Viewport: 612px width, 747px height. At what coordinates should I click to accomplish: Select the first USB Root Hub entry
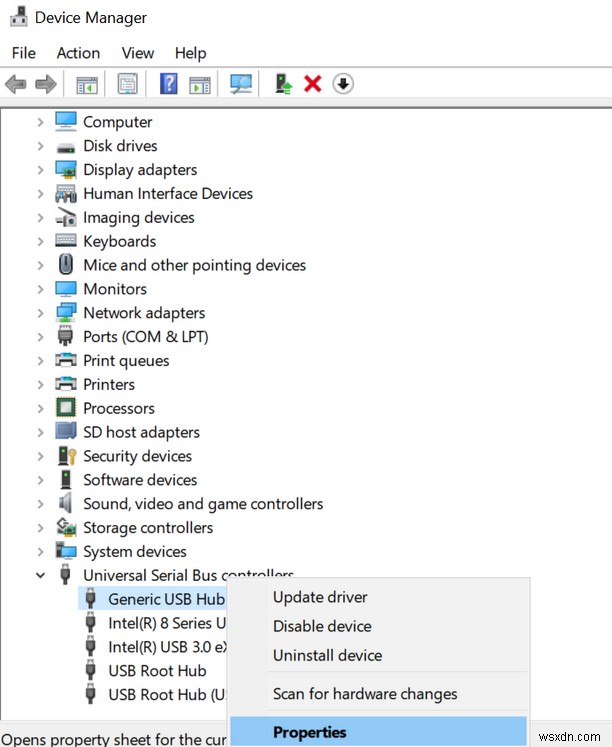coord(157,670)
